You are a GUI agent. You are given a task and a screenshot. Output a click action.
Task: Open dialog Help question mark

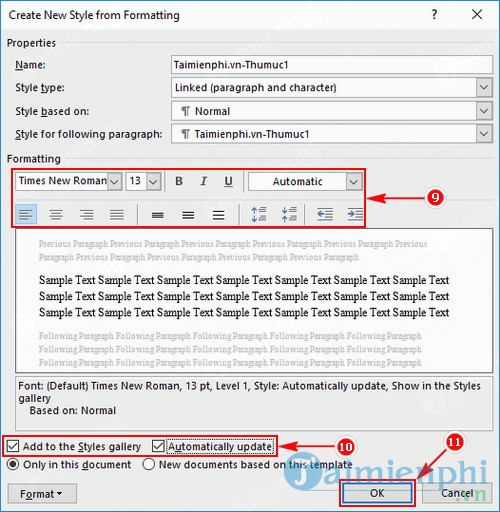pyautogui.click(x=434, y=15)
